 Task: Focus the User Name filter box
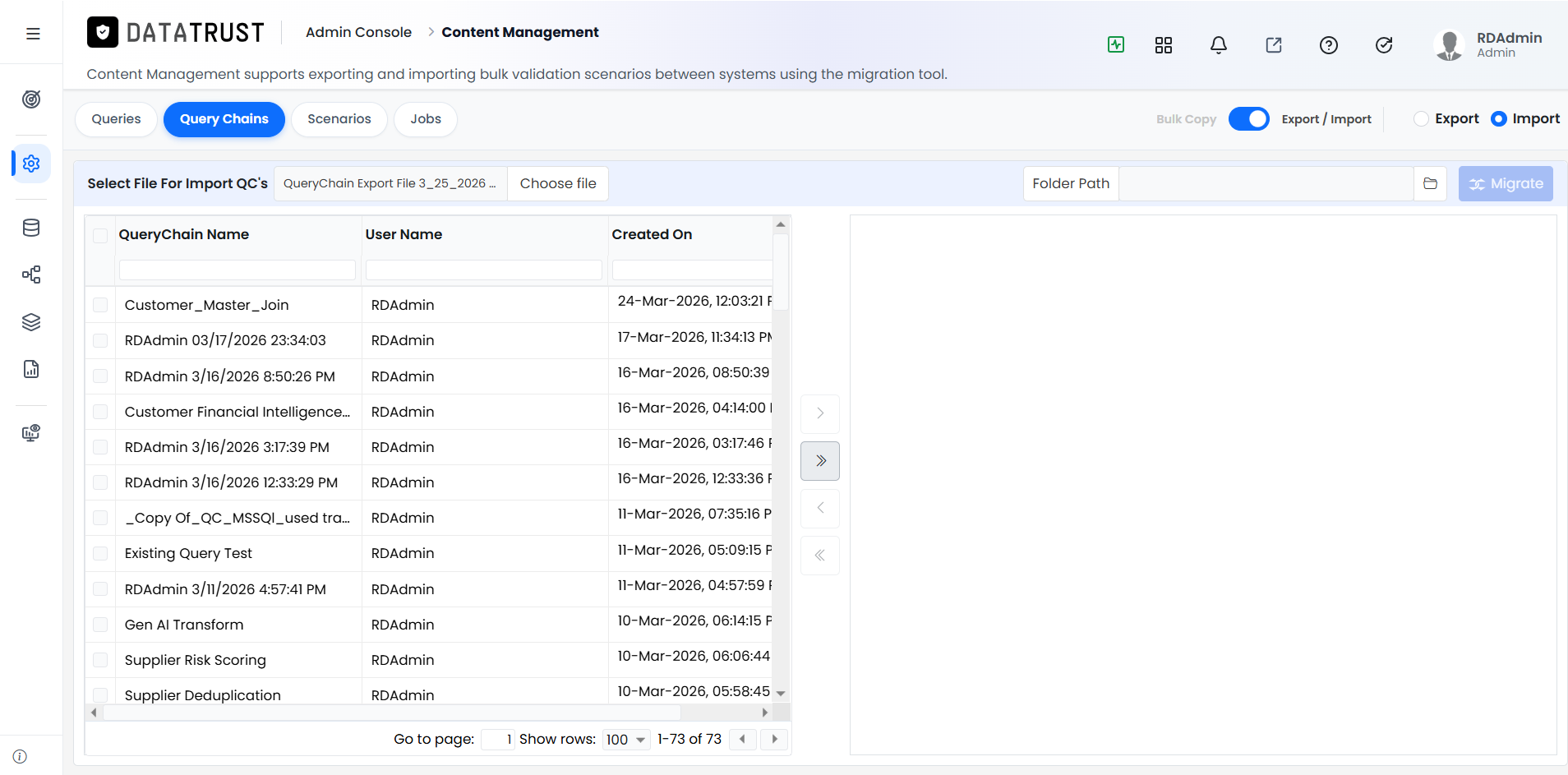click(x=484, y=270)
